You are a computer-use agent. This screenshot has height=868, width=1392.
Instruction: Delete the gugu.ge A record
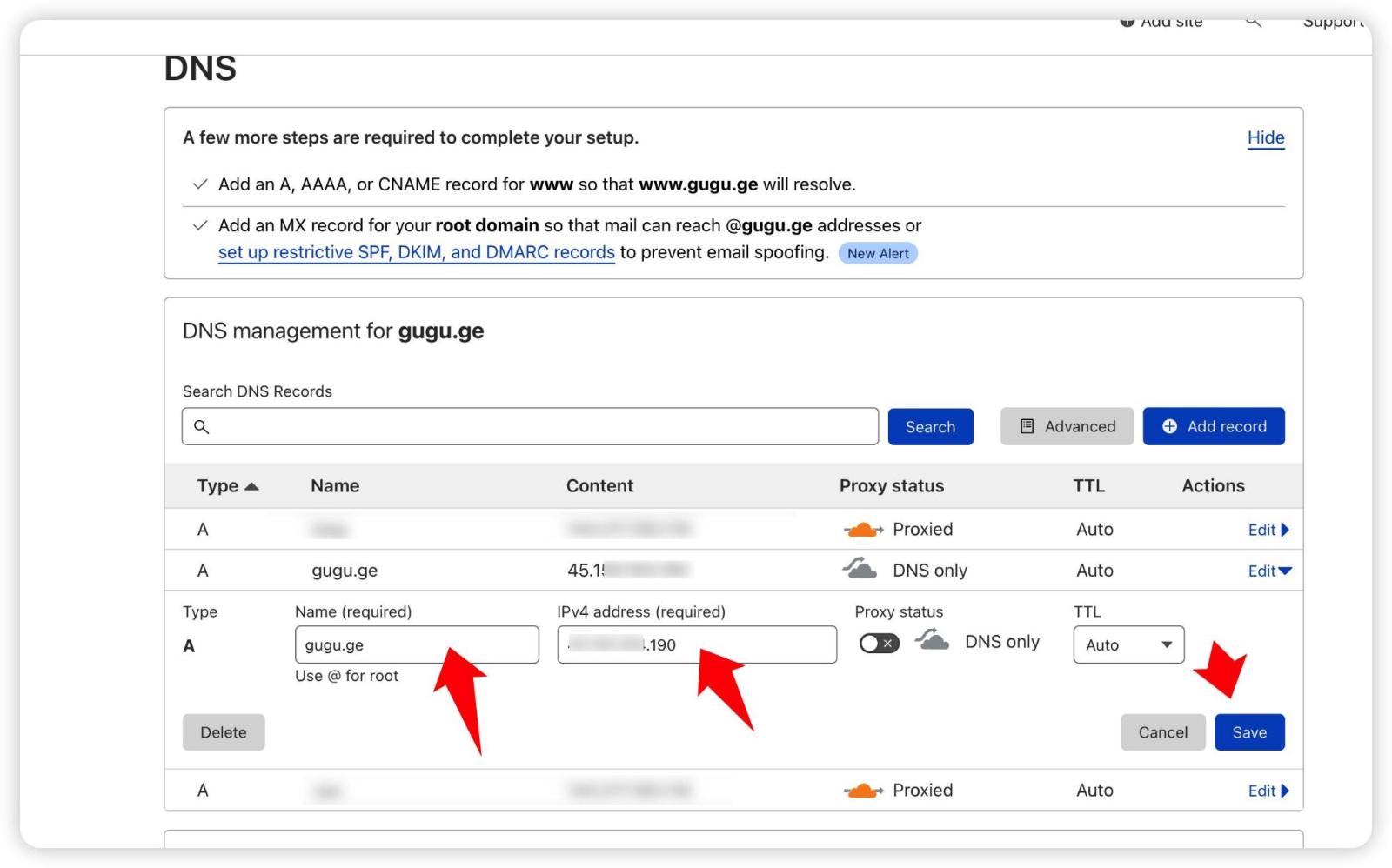click(224, 732)
